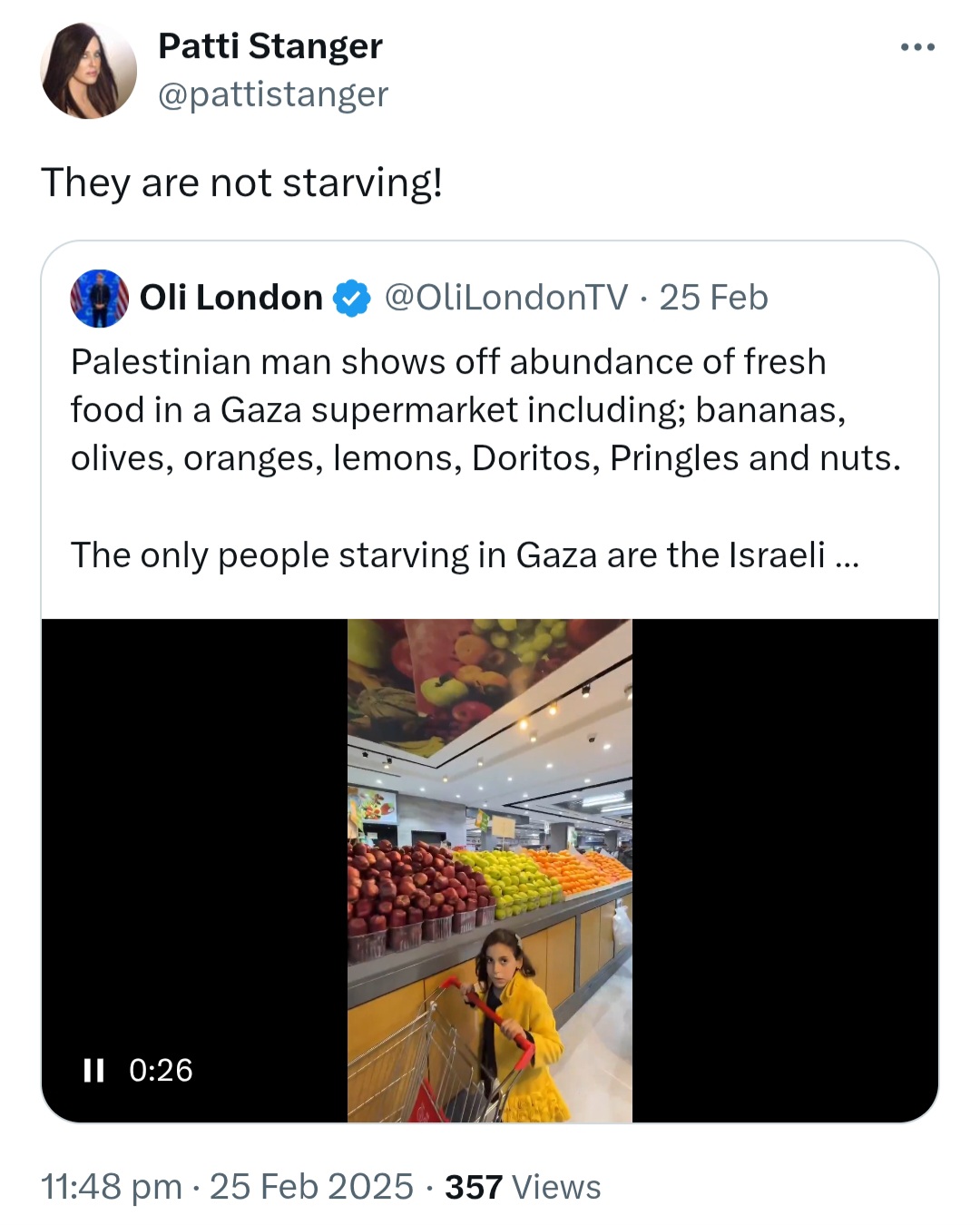Viewport: 980px width, 1225px height.
Task: Open the @OliLondonTV handle
Action: (506, 298)
